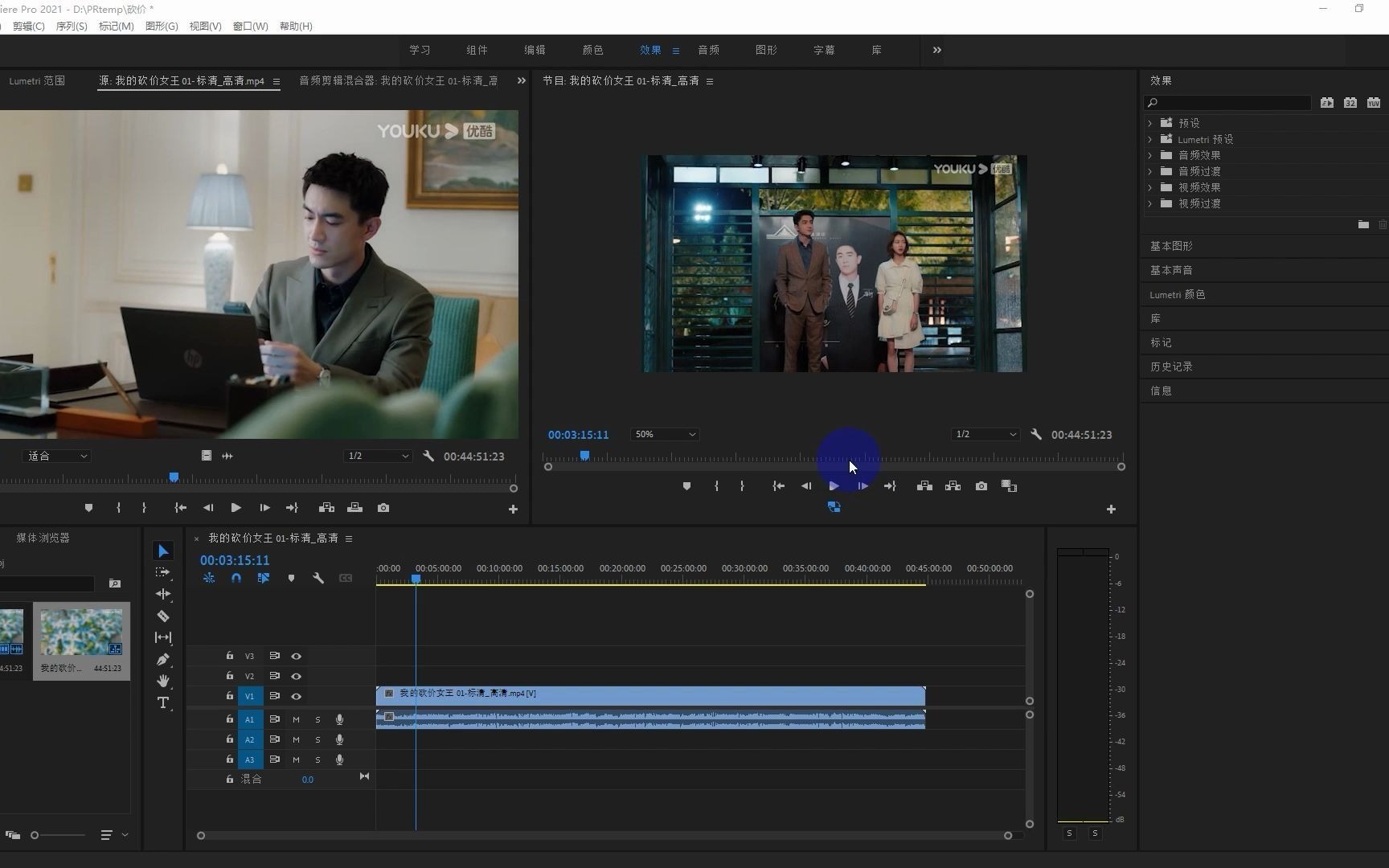Play the program monitor sequence
Viewport: 1389px width, 868px height.
point(834,486)
